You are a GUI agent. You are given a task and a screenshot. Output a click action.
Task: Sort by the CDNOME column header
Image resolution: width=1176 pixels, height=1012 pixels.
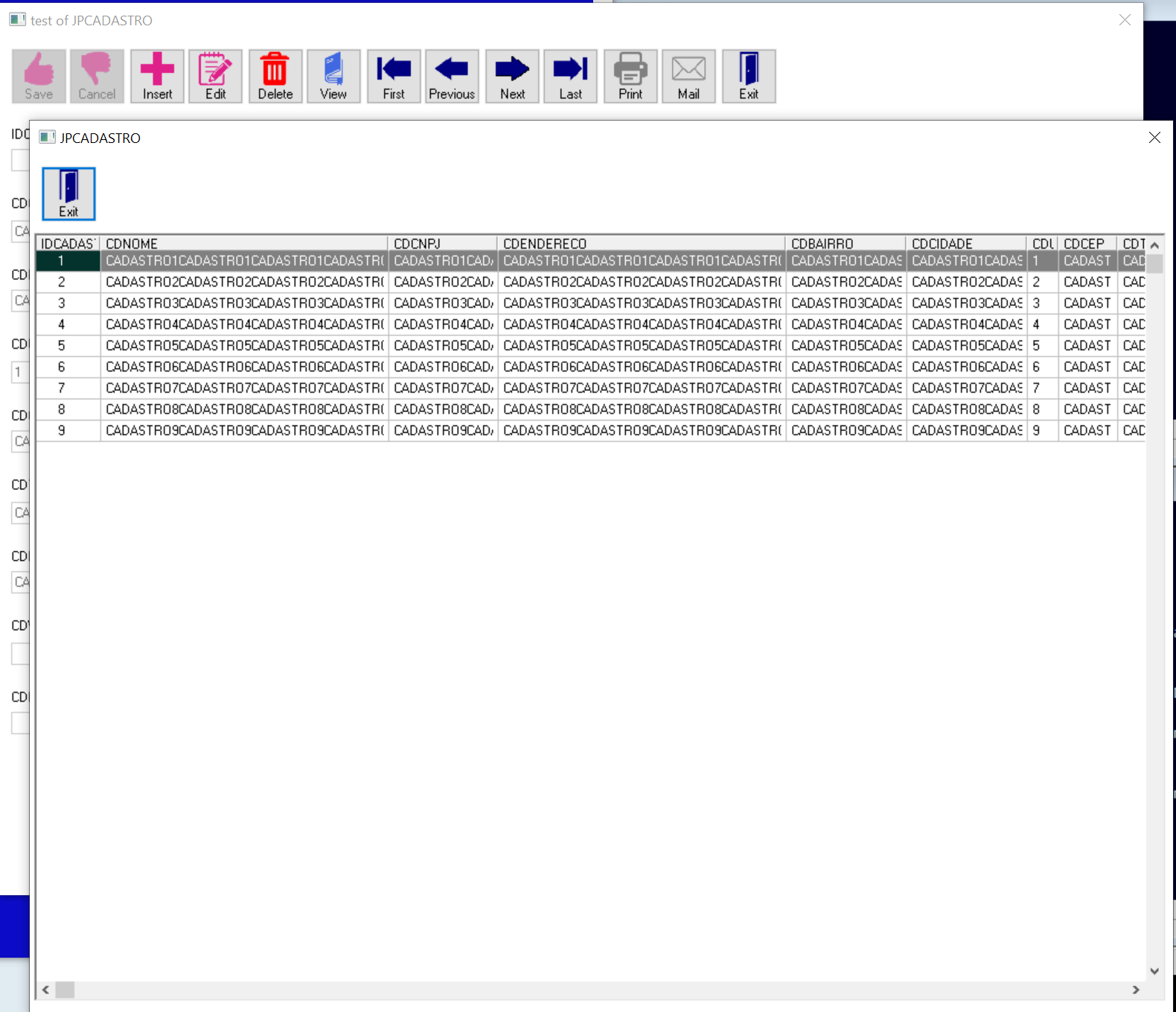(x=244, y=244)
